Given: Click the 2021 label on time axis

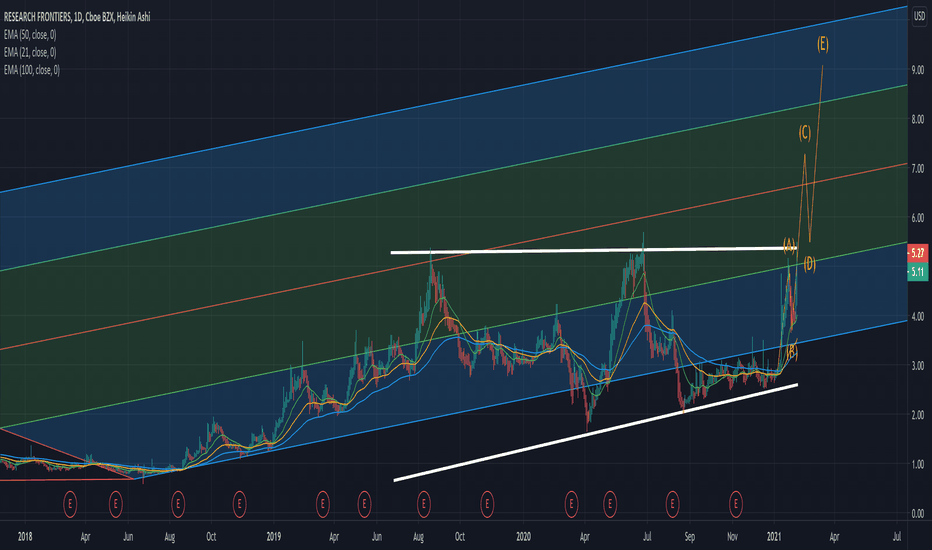Looking at the screenshot, I should tap(773, 536).
